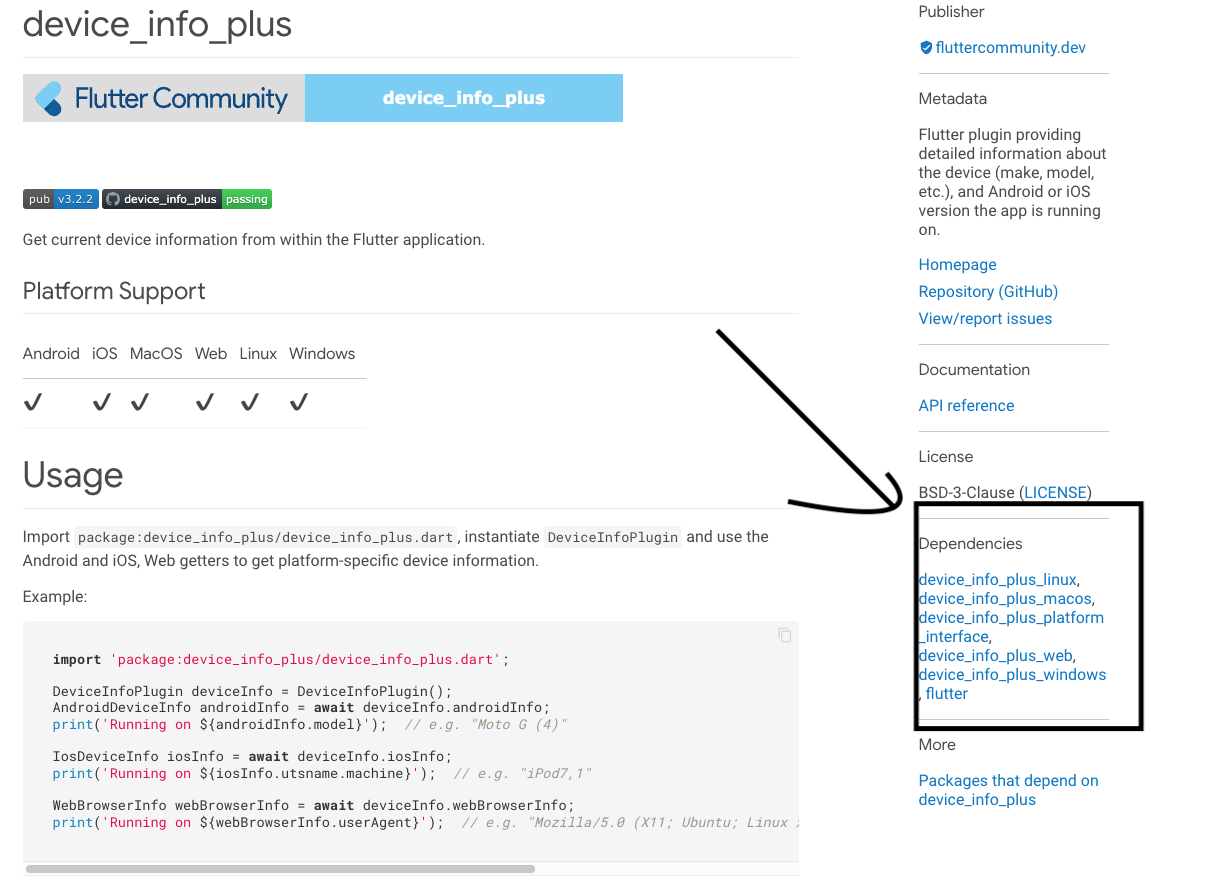Click the Example: label

pyautogui.click(x=55, y=596)
